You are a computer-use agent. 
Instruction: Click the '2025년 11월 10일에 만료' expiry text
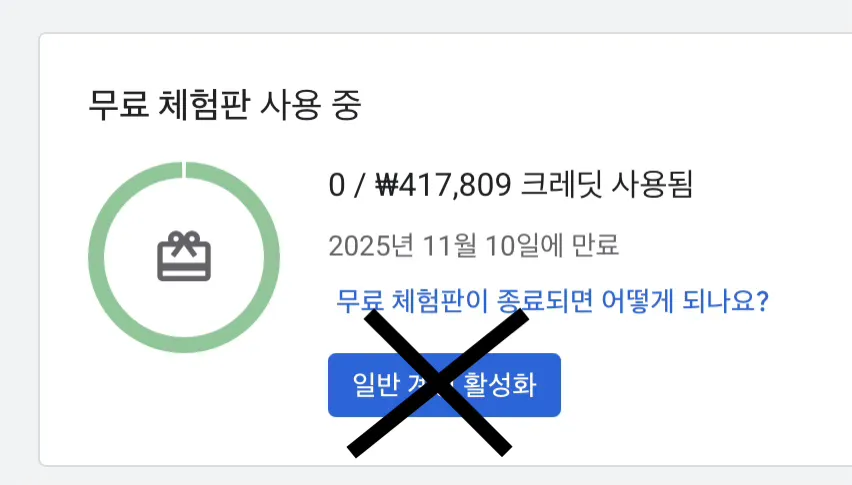474,245
